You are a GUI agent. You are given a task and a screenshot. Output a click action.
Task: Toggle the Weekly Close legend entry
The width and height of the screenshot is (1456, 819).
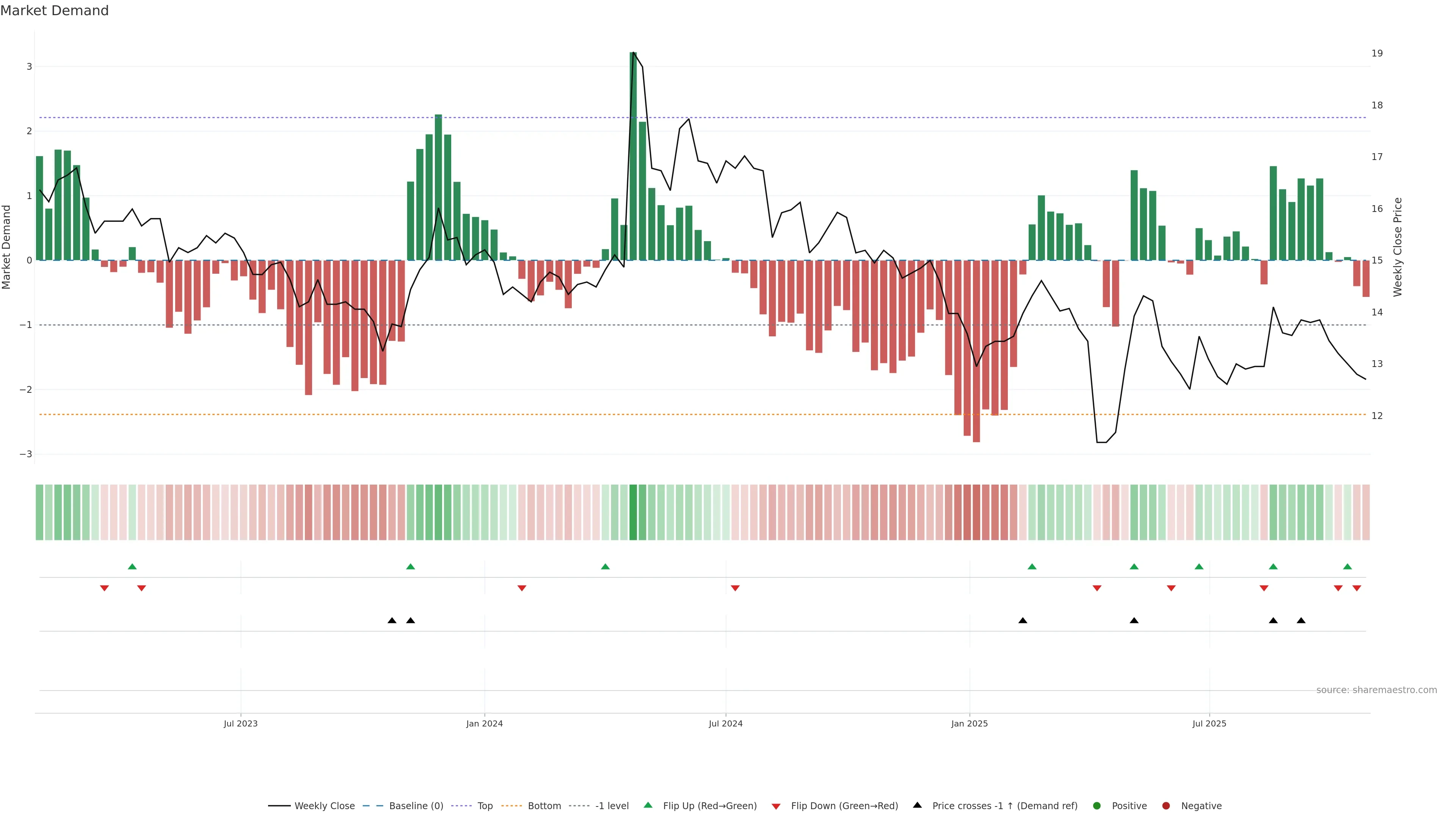coord(325,805)
